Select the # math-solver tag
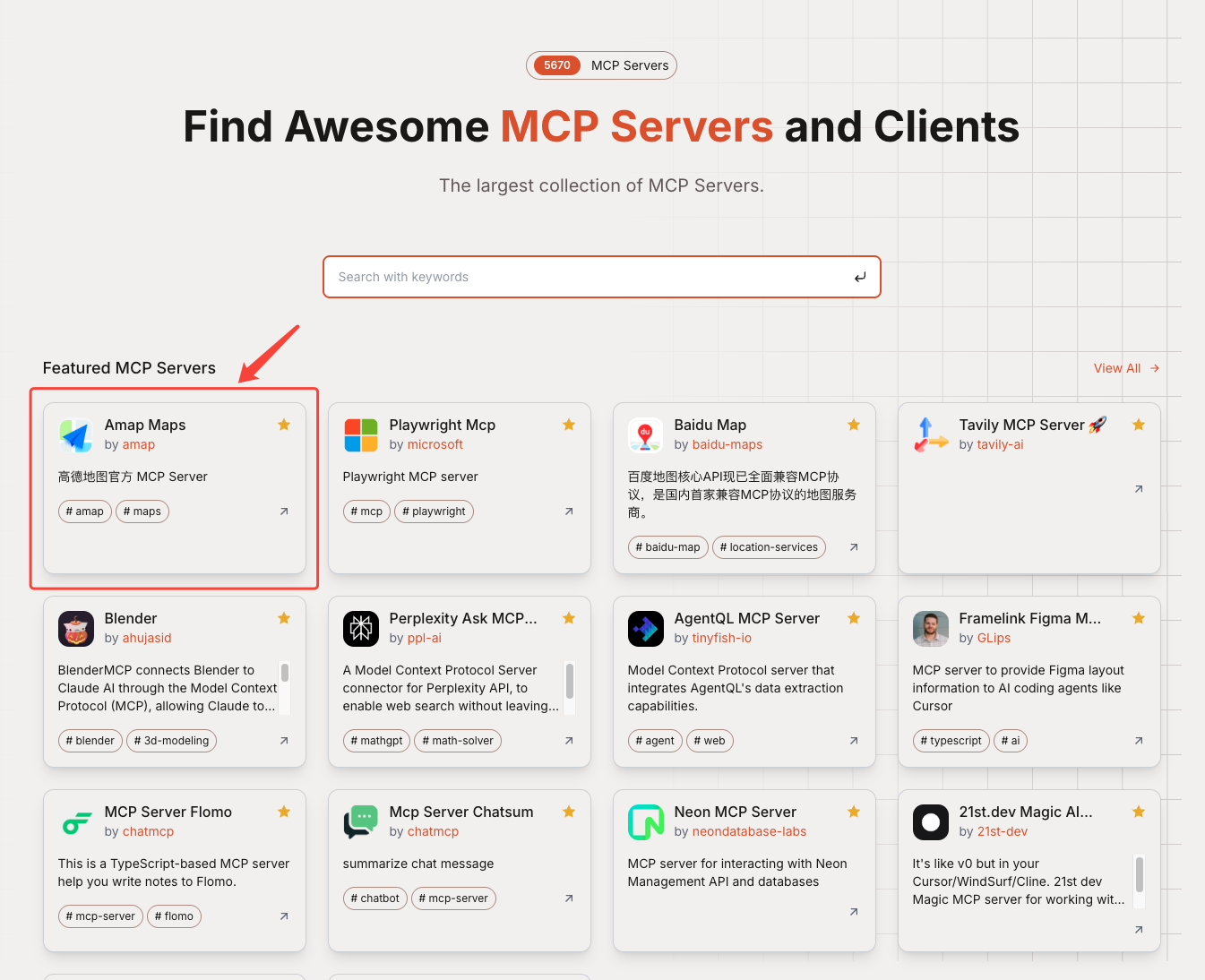Viewport: 1205px width, 980px height. pyautogui.click(x=458, y=741)
